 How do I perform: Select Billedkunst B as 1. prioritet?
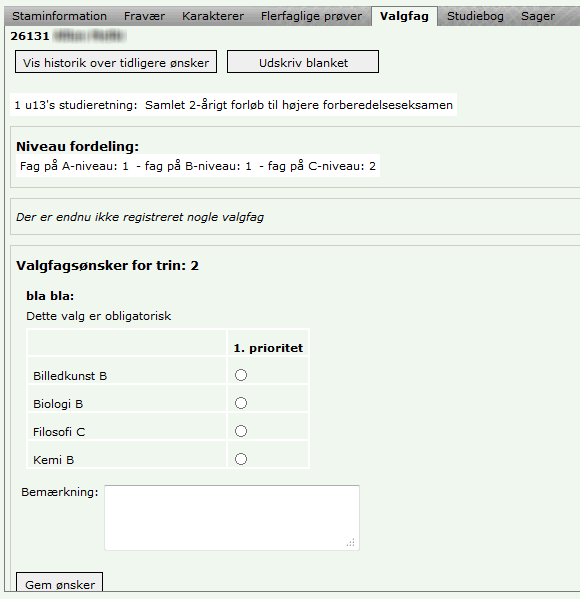pyautogui.click(x=241, y=375)
